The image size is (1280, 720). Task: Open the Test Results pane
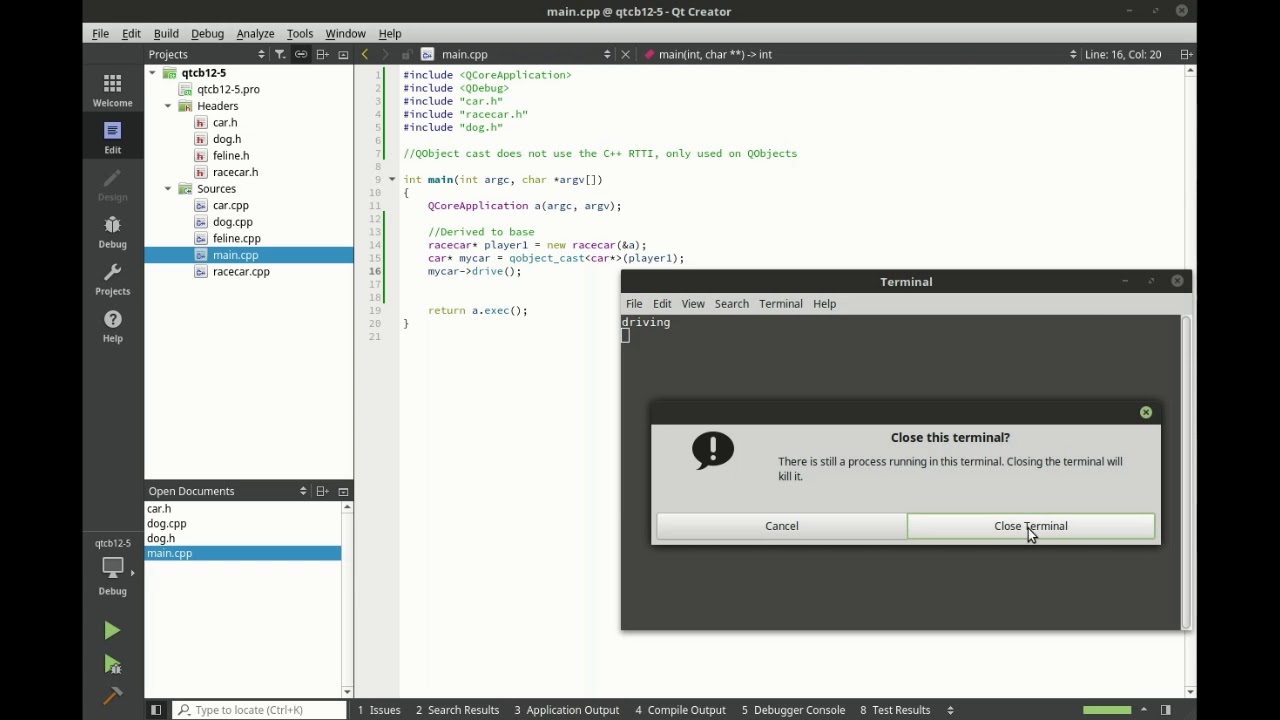point(895,710)
